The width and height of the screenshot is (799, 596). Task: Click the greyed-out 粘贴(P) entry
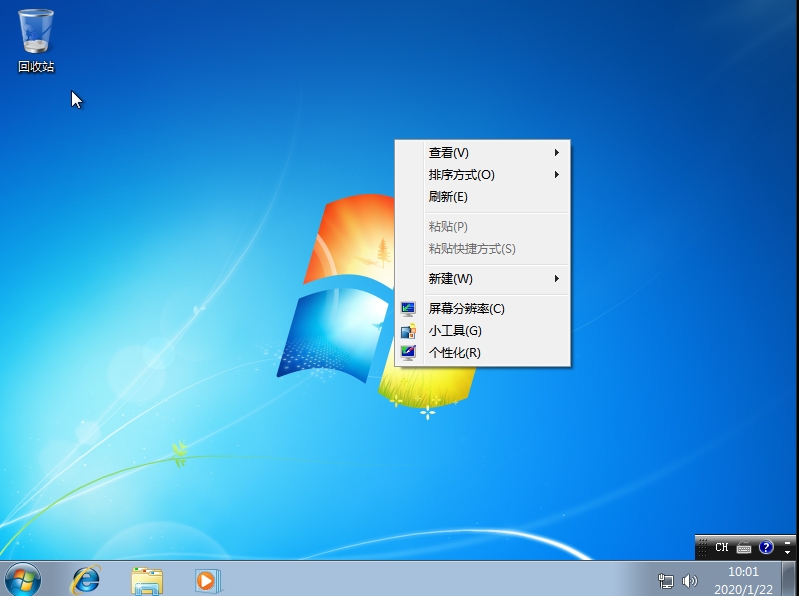click(x=483, y=227)
